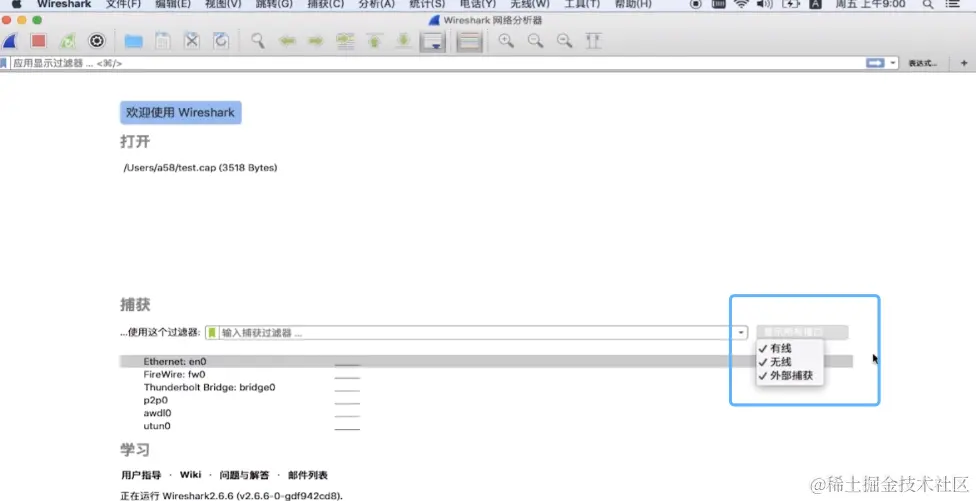Image resolution: width=976 pixels, height=501 pixels.
Task: Save the capture file icon
Action: point(162,41)
